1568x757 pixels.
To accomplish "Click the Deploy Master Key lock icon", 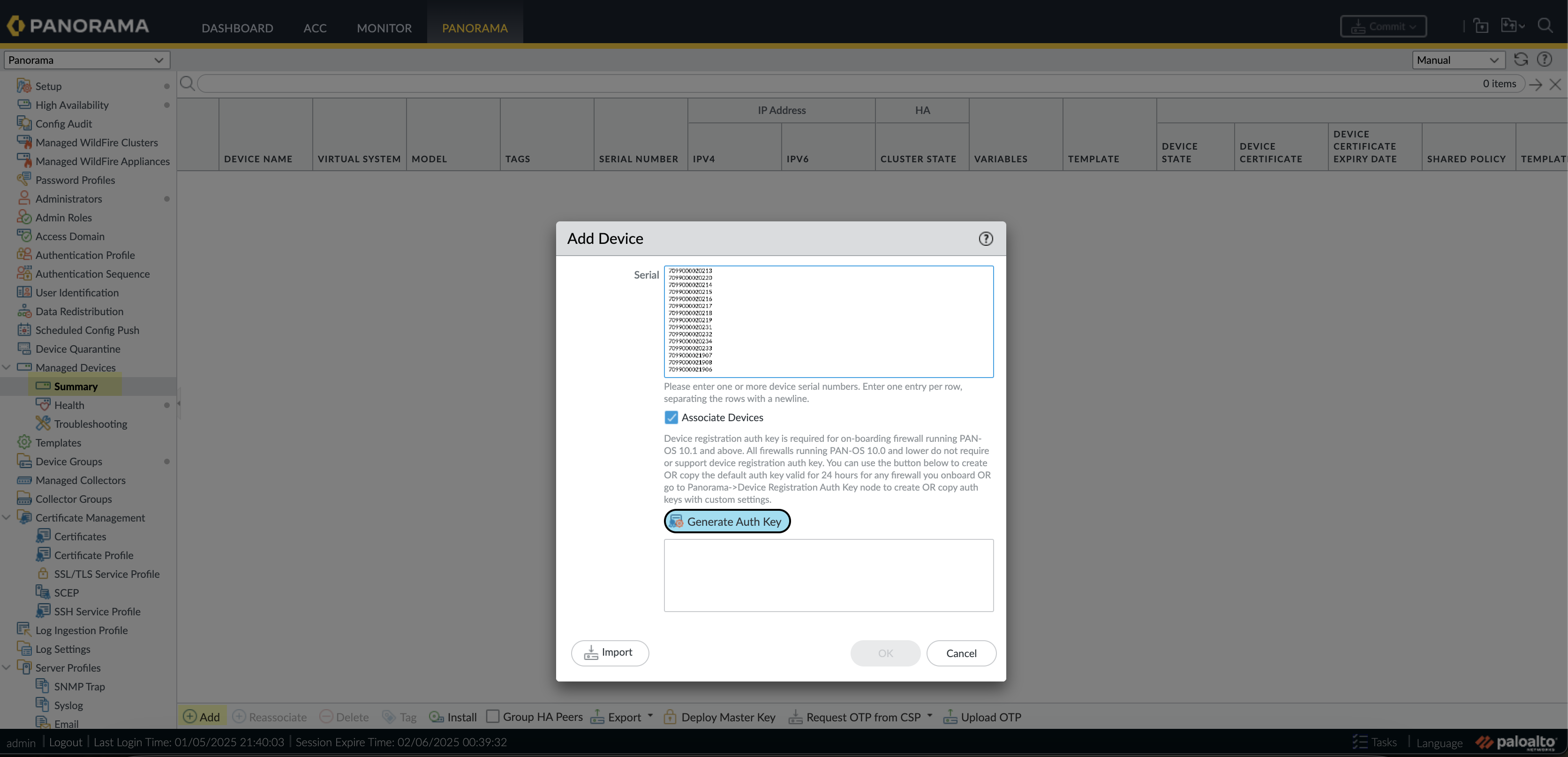I will click(670, 717).
